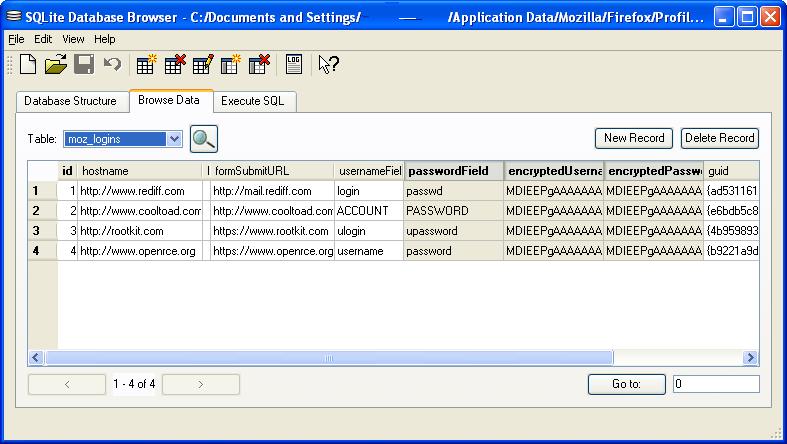Click the Modify Table pencil icon

pos(203,65)
